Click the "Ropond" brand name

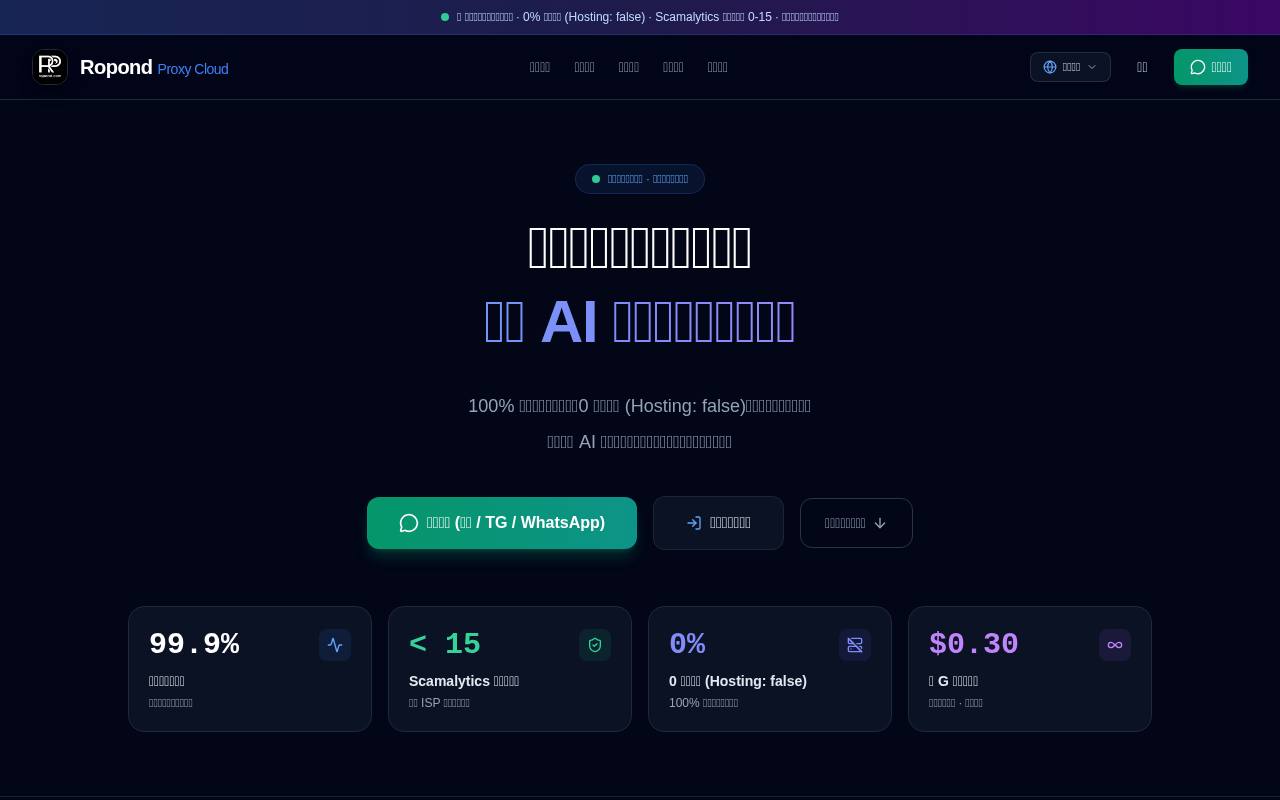click(x=116, y=67)
